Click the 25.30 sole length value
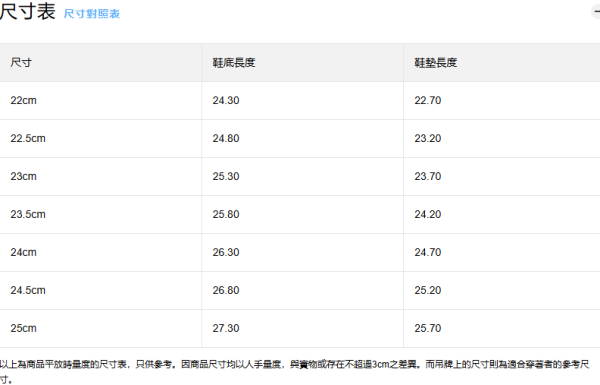Viewport: 600px width, 385px height. pyautogui.click(x=226, y=176)
